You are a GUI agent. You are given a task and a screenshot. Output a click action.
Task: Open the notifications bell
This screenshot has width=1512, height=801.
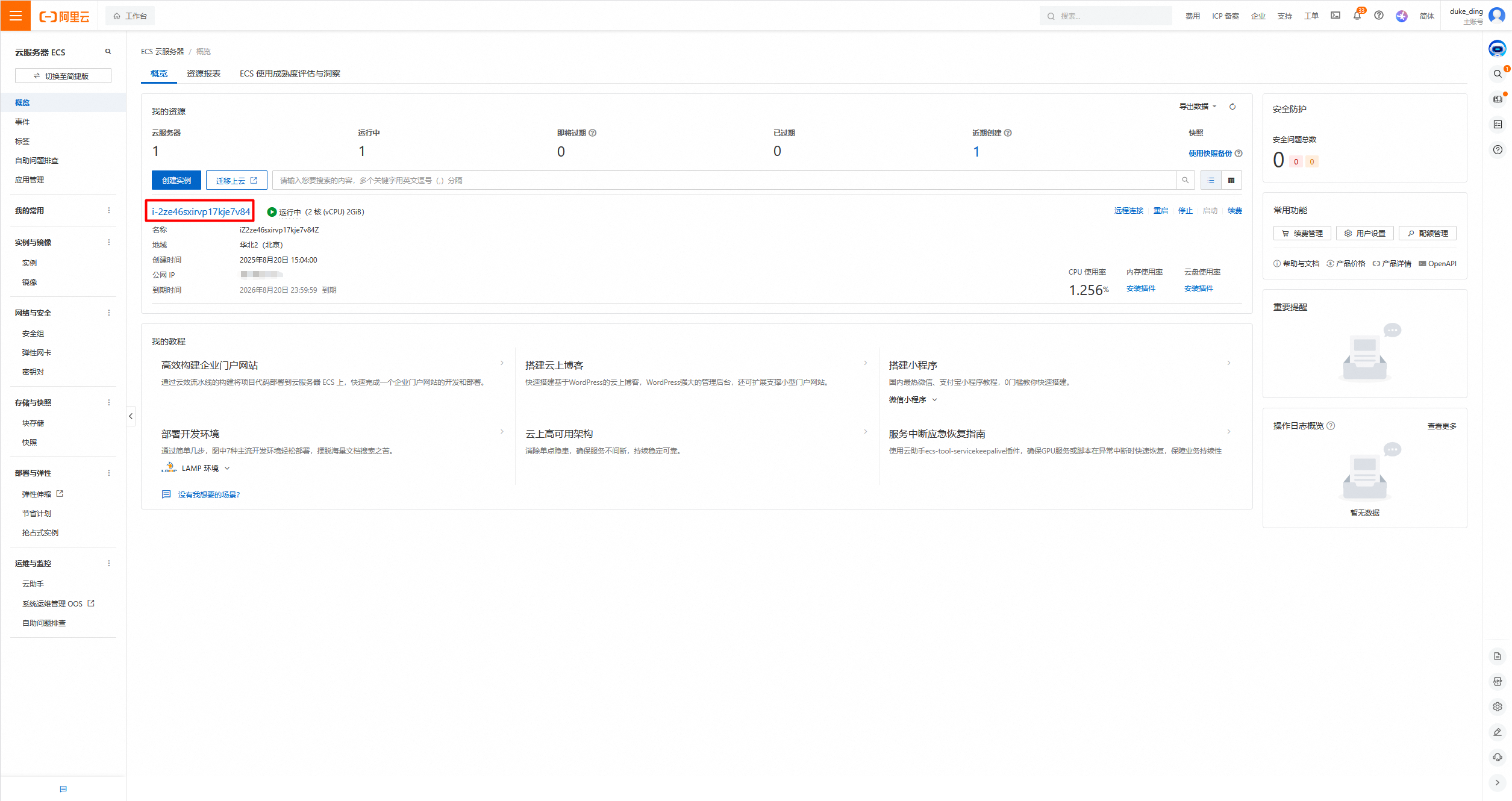point(1357,16)
